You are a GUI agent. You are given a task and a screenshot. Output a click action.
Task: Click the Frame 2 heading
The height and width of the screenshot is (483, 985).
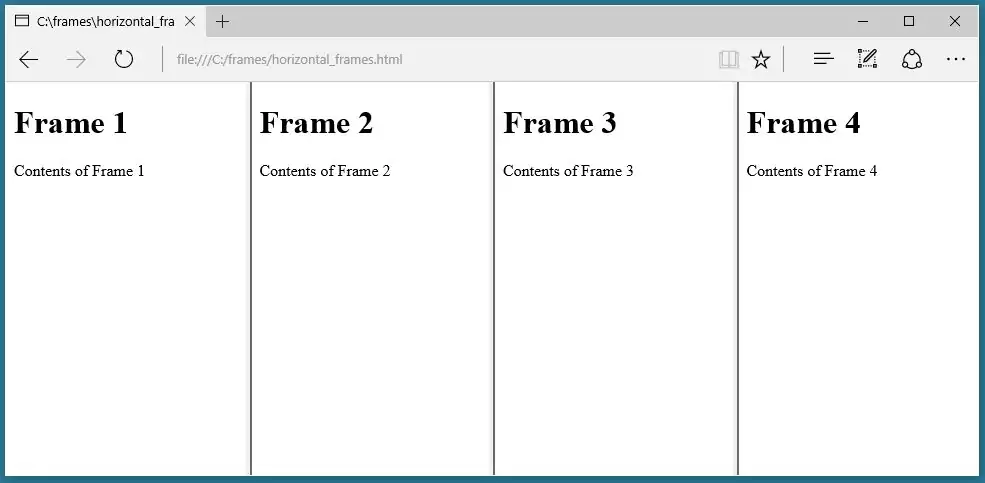pyautogui.click(x=316, y=123)
